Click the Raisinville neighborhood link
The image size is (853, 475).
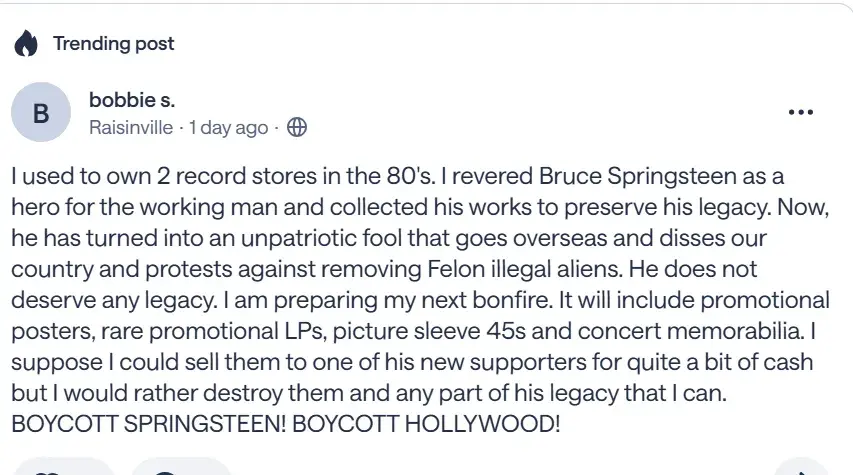pos(130,128)
